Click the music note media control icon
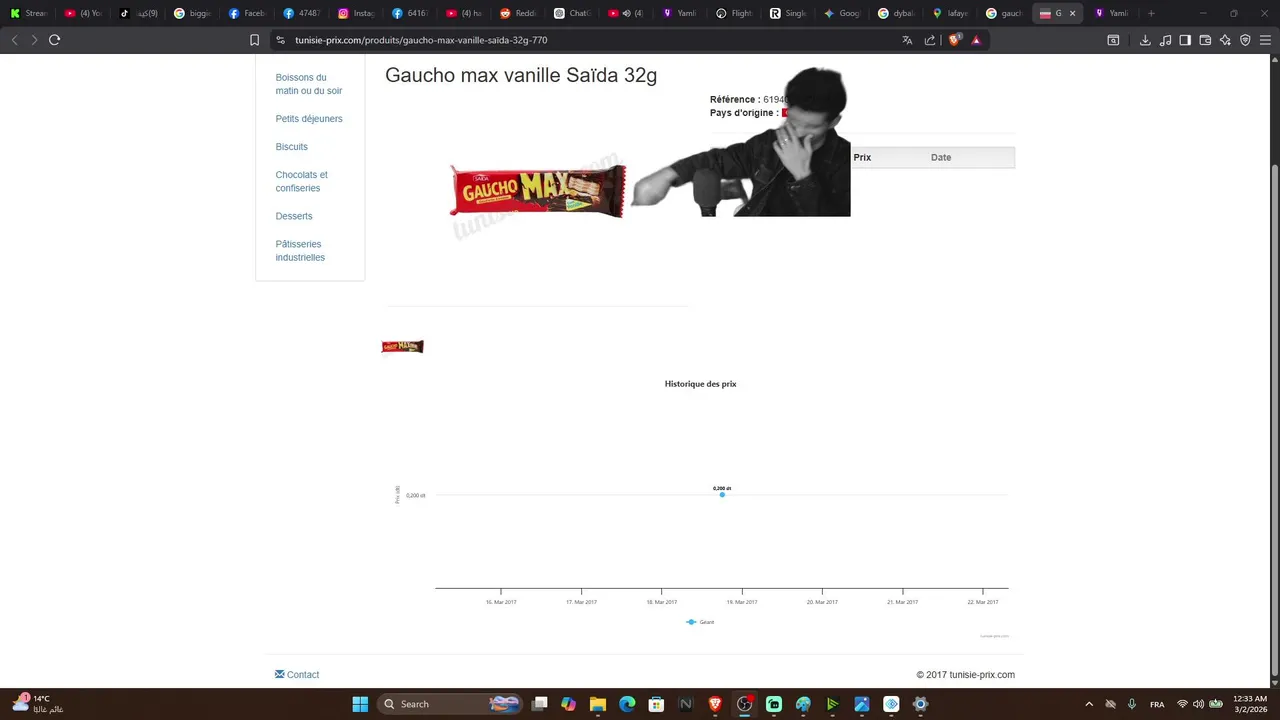The width and height of the screenshot is (1280, 720). pyautogui.click(x=1165, y=40)
